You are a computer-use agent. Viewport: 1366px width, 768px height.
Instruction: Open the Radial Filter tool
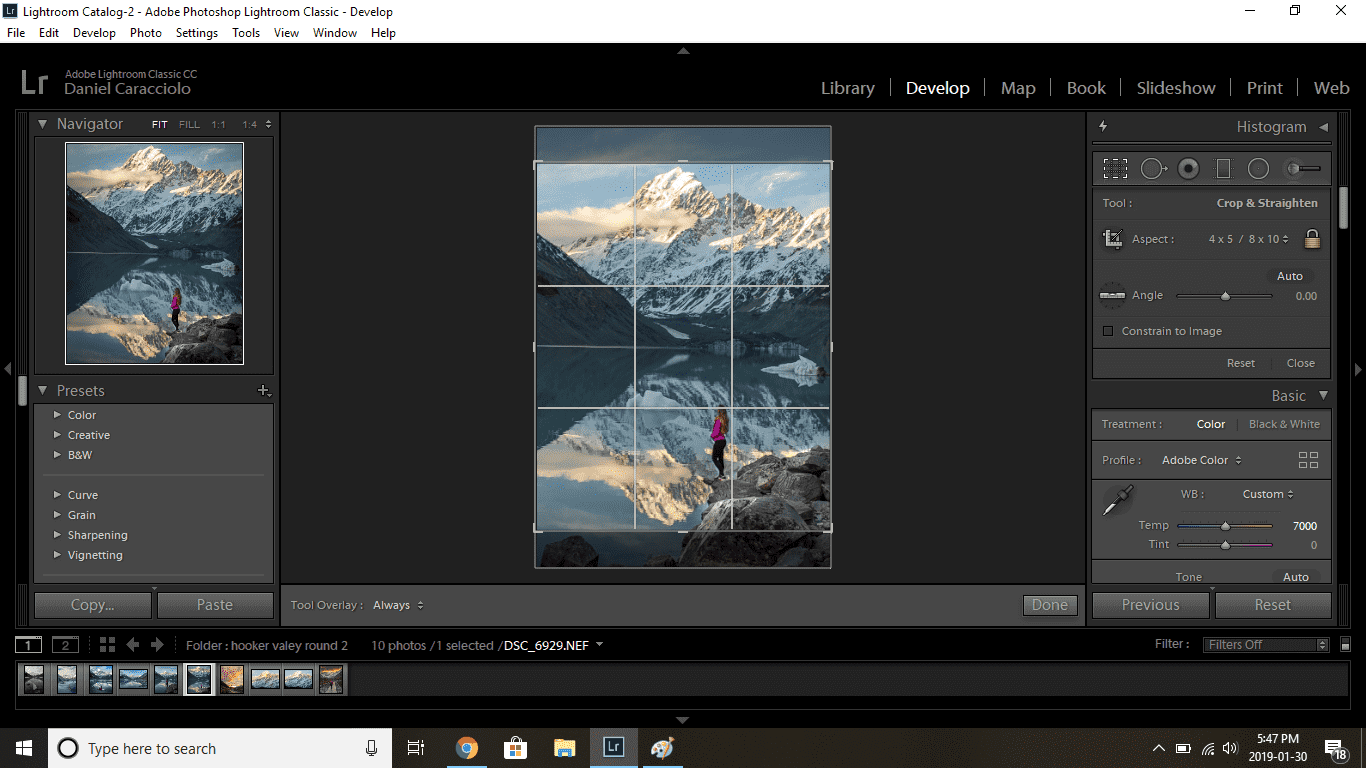click(x=1258, y=168)
